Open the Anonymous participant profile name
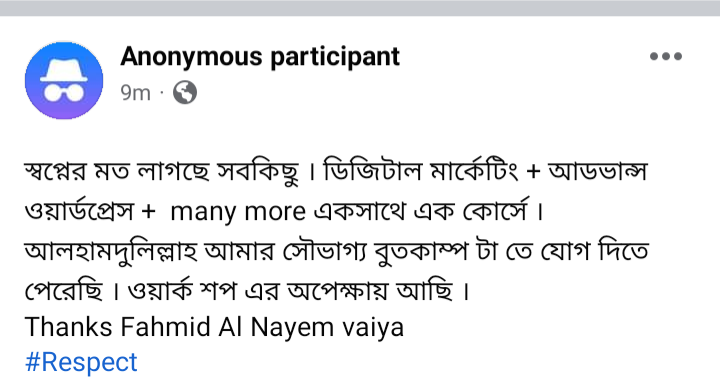 point(260,57)
